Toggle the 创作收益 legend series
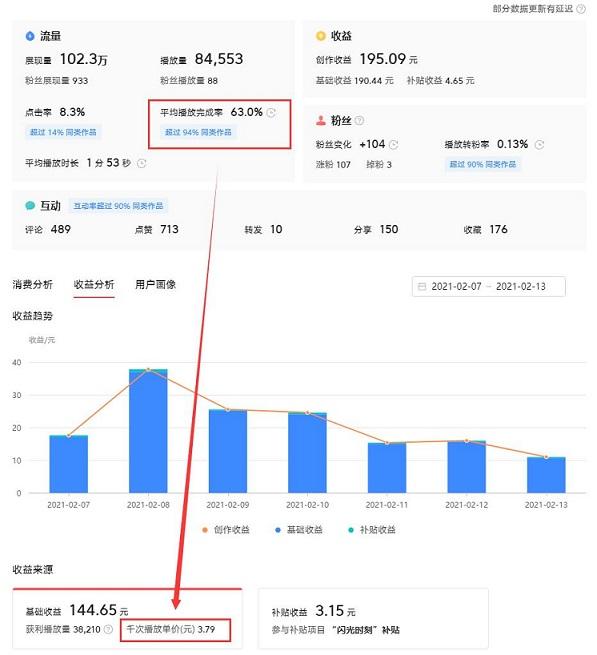Screen dimensions: 597x655 (226, 530)
